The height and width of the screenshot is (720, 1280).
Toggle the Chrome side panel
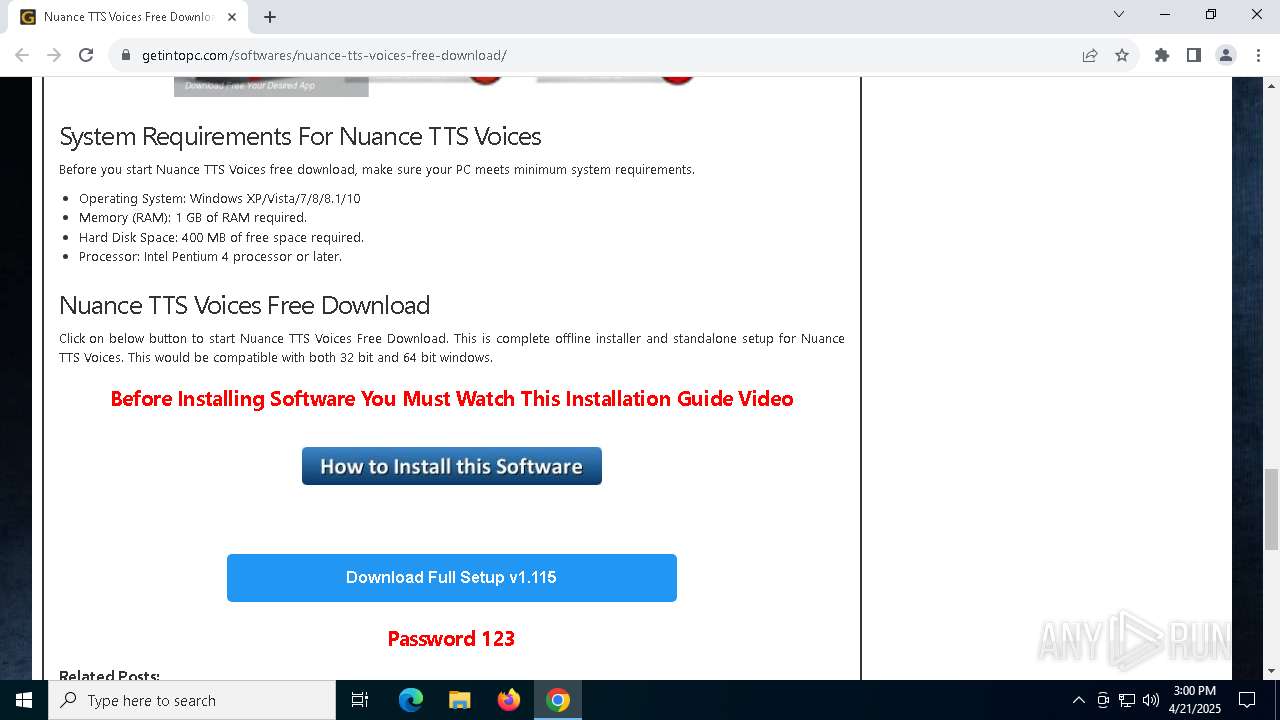[x=1194, y=55]
